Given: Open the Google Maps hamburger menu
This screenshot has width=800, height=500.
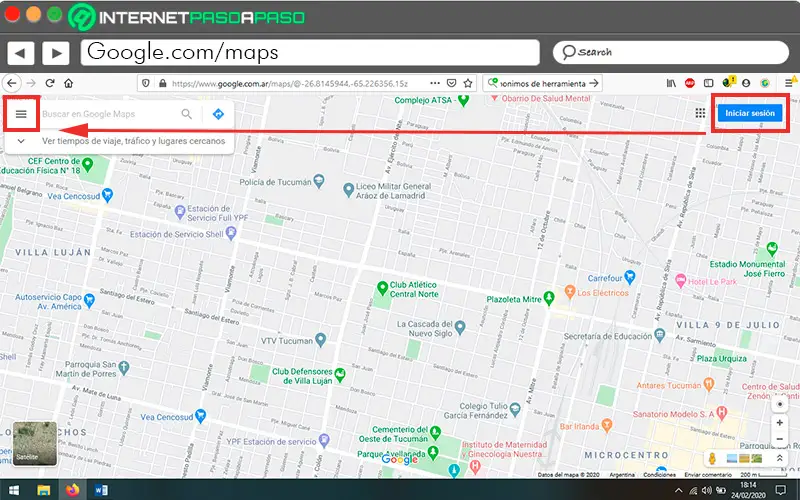Looking at the screenshot, I should (21, 114).
